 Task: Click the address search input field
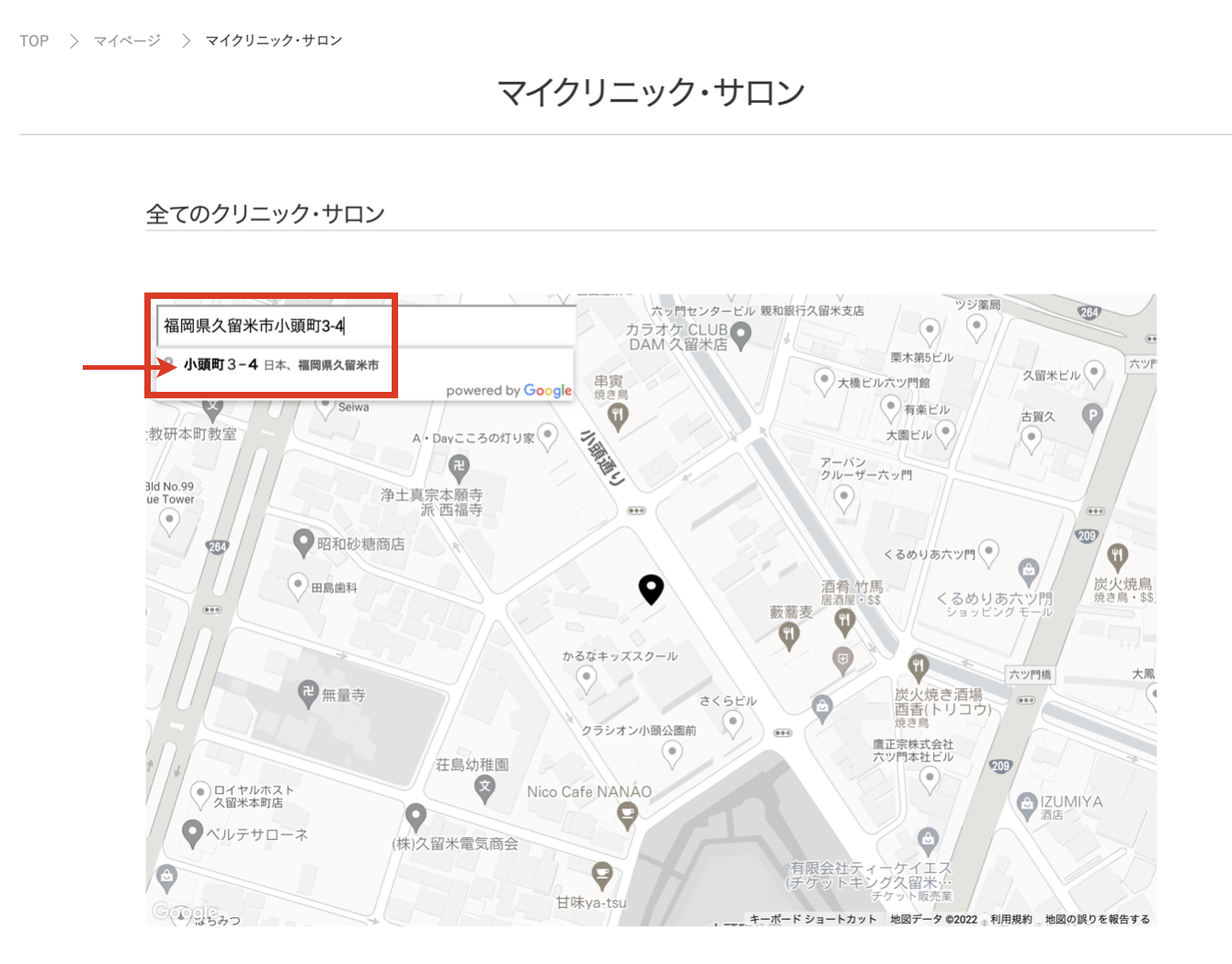click(x=366, y=326)
